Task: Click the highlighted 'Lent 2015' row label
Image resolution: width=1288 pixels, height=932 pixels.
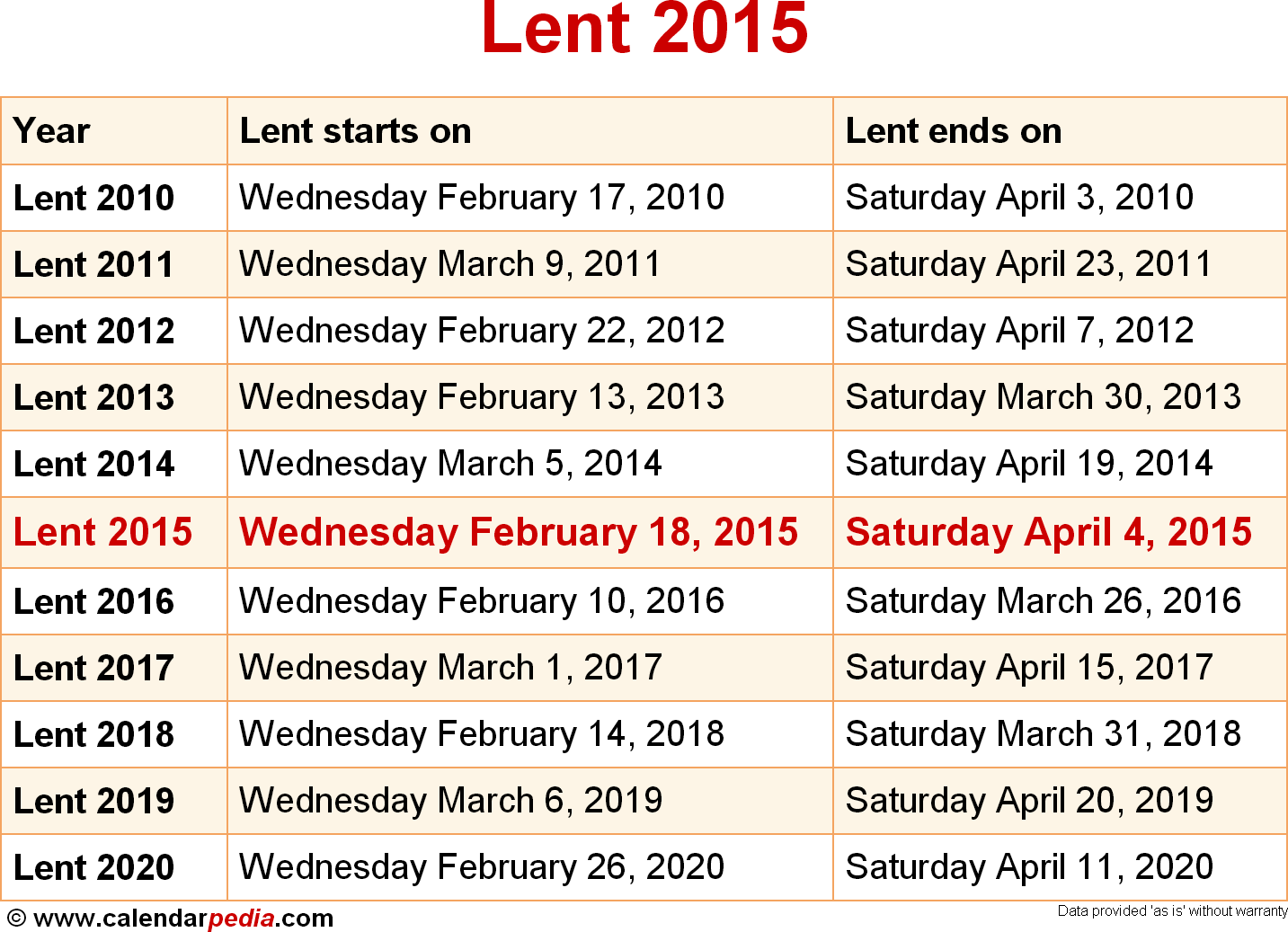Action: click(x=103, y=532)
